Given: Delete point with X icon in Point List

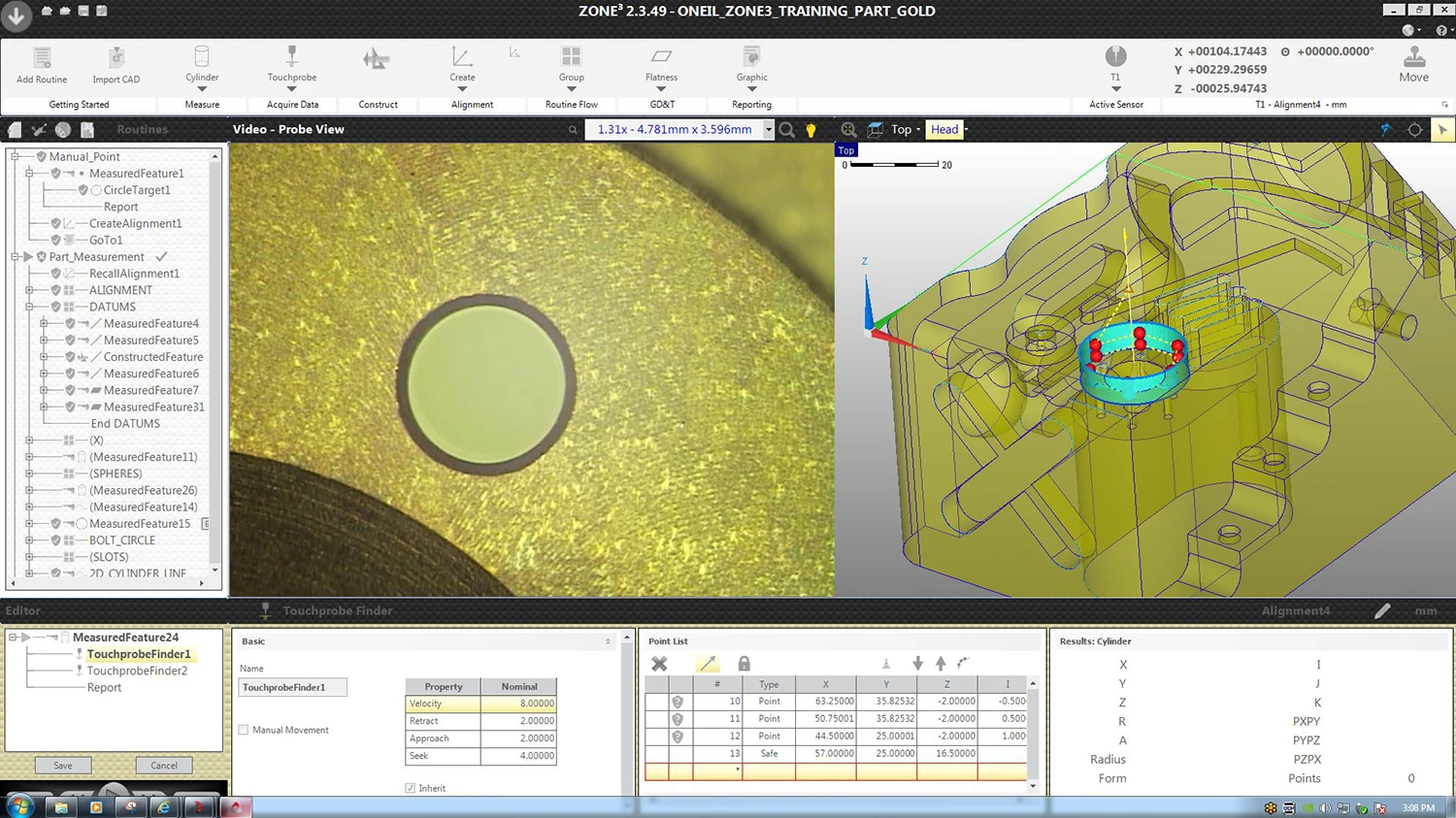Looking at the screenshot, I should (659, 664).
